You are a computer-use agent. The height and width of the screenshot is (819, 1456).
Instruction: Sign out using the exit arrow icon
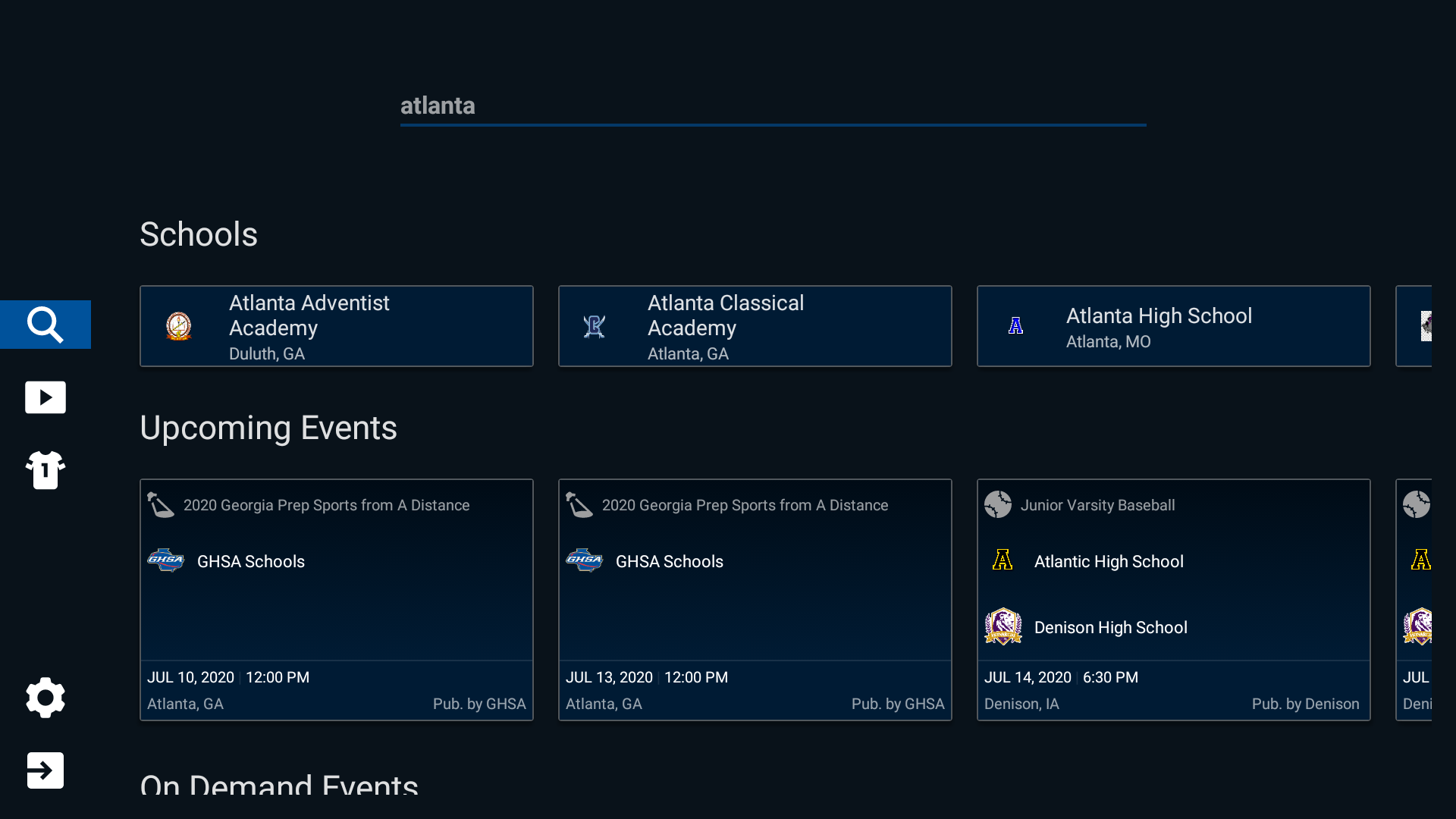(x=45, y=770)
